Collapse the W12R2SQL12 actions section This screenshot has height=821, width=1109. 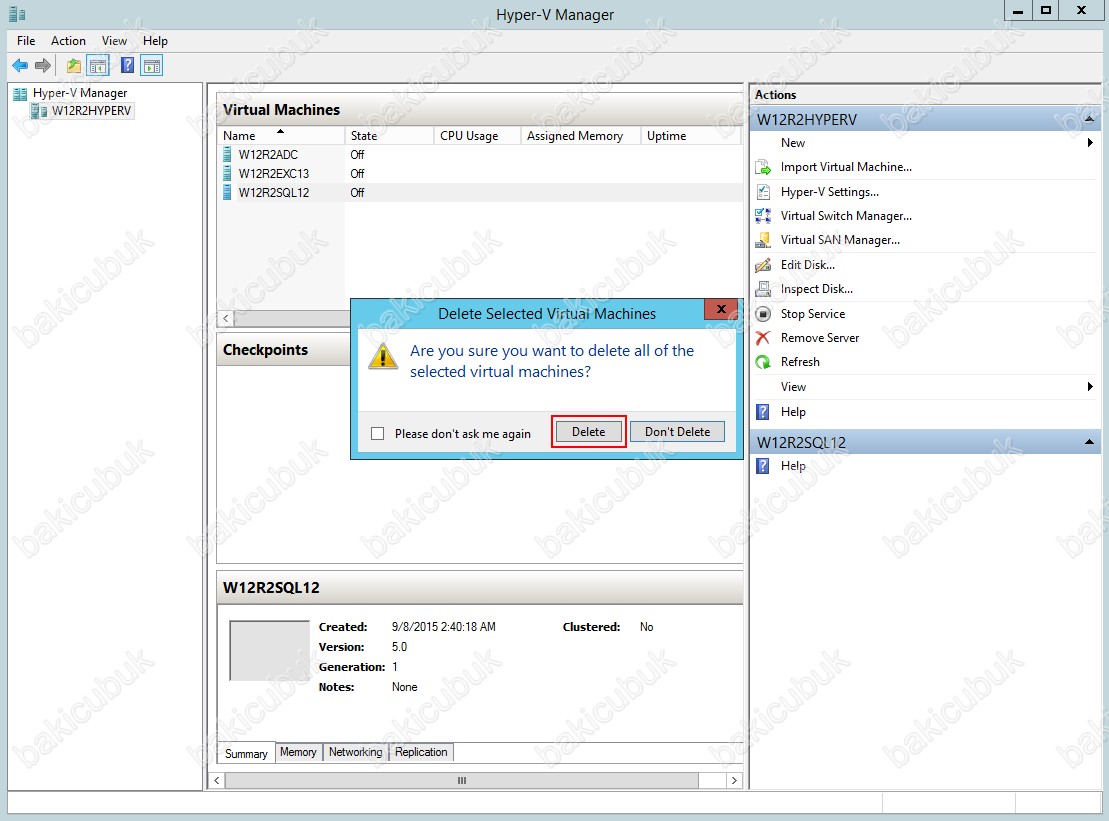click(1089, 442)
